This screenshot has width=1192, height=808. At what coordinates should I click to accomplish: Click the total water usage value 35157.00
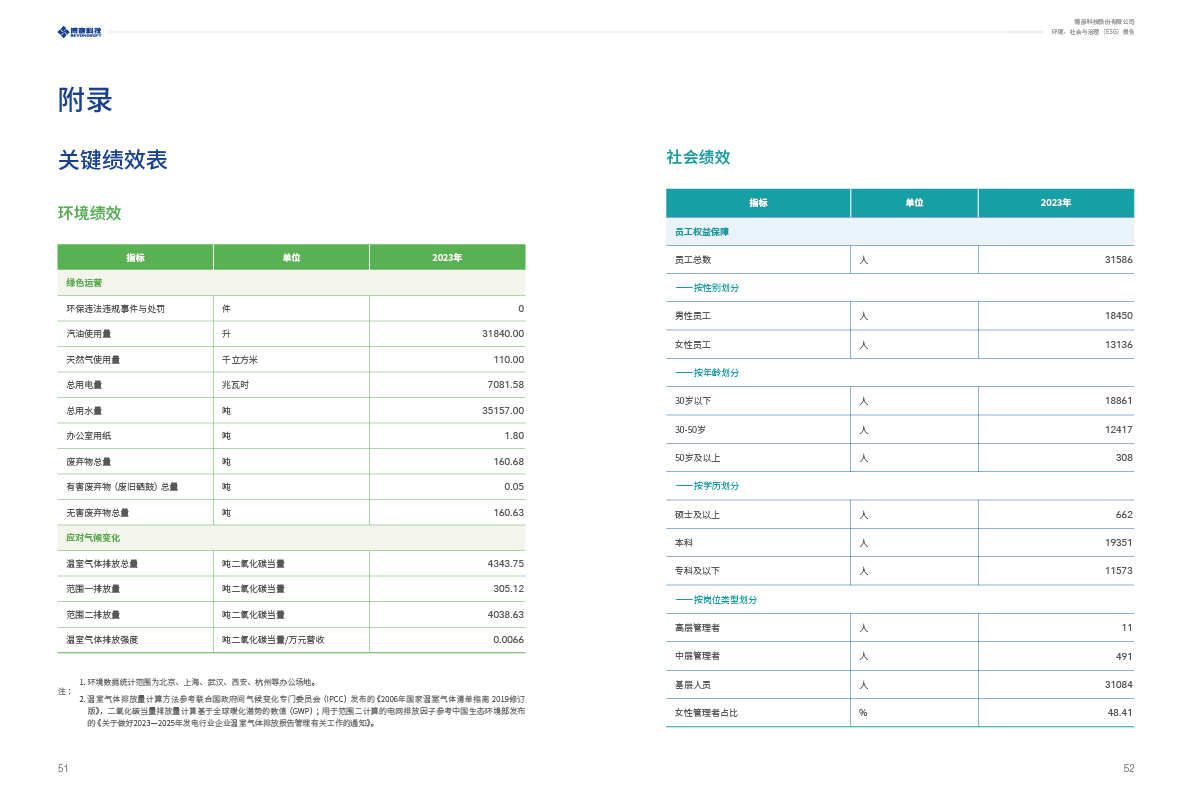tap(502, 411)
